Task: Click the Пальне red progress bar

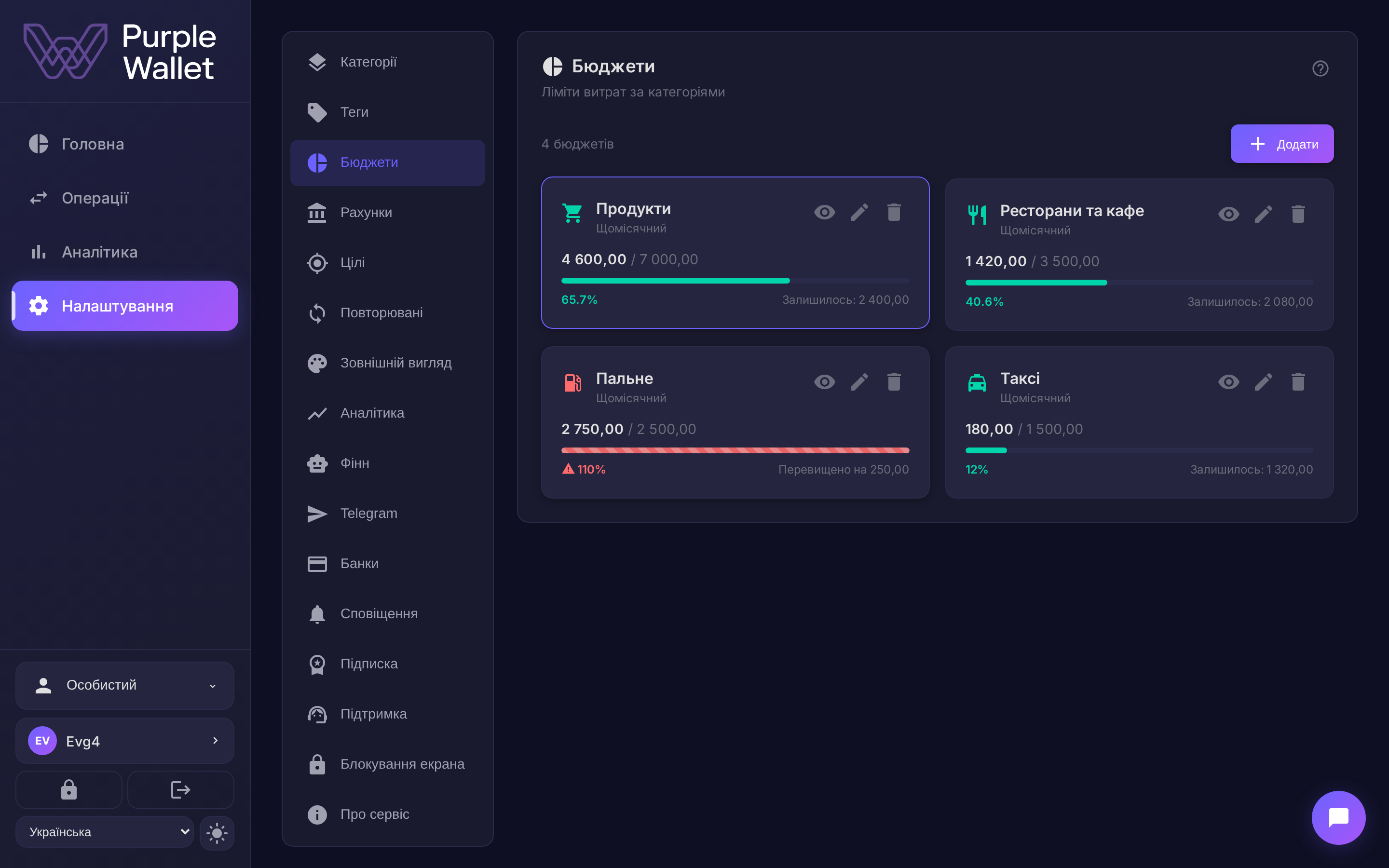Action: coord(735,450)
